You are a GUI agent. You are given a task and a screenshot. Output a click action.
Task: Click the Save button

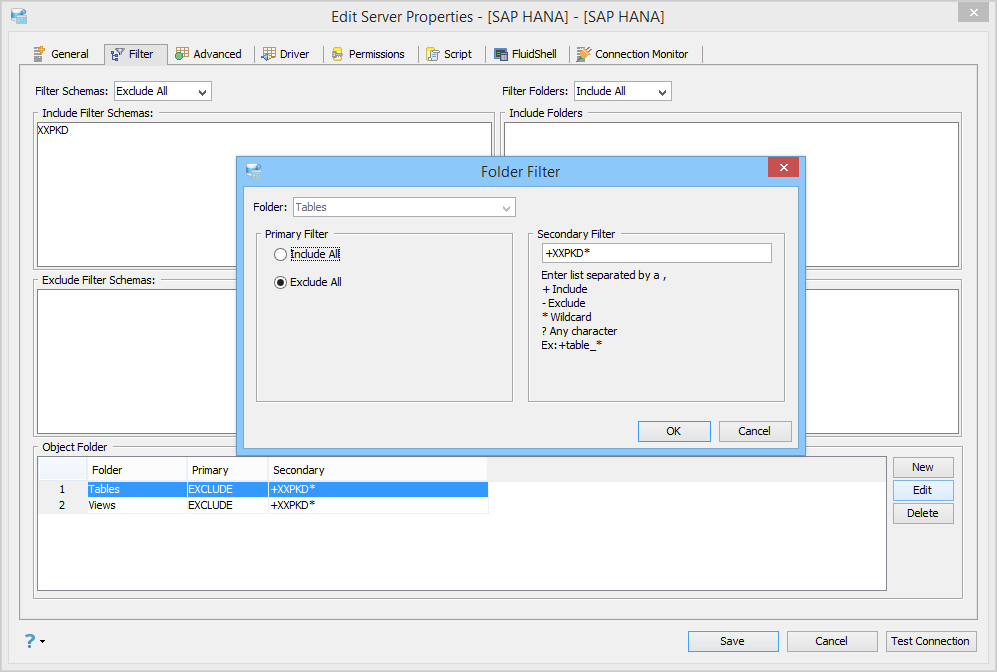[x=732, y=641]
